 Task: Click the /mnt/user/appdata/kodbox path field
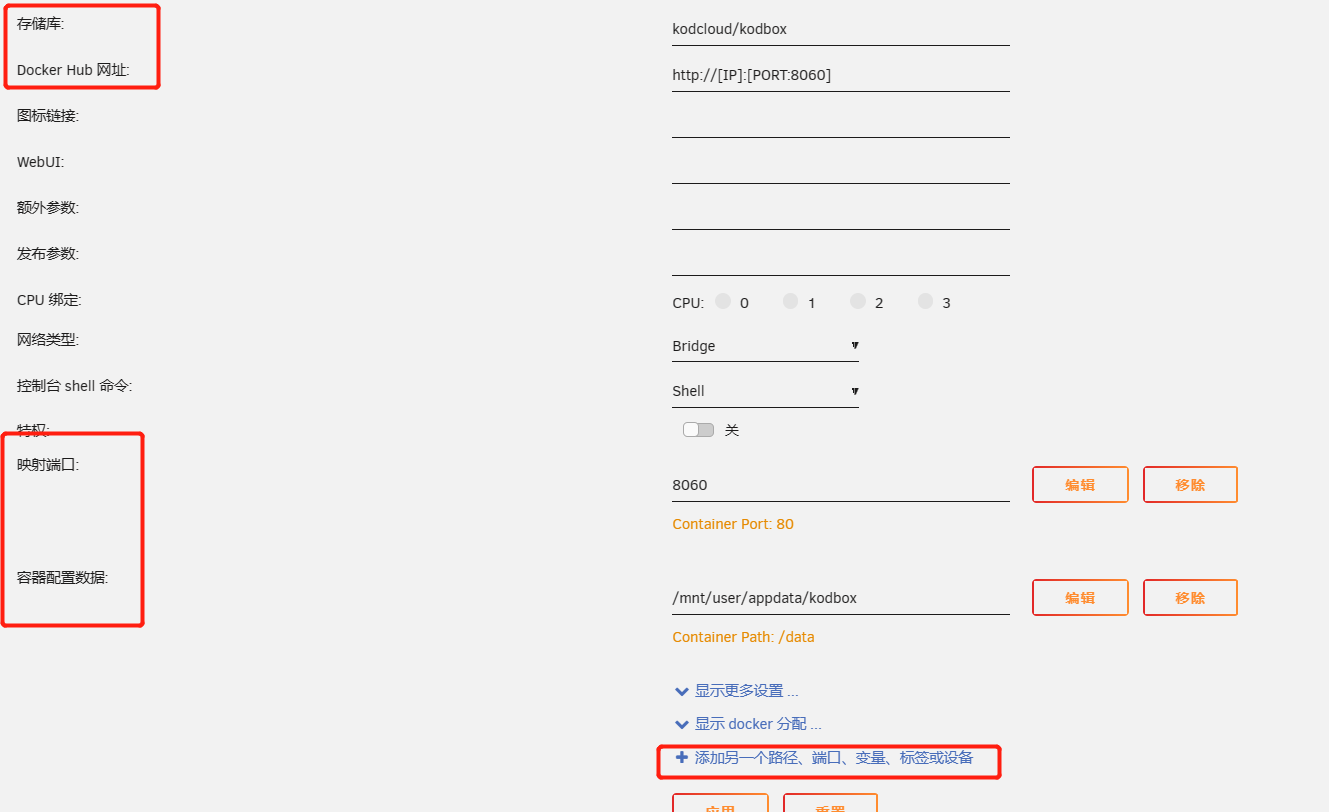[840, 598]
